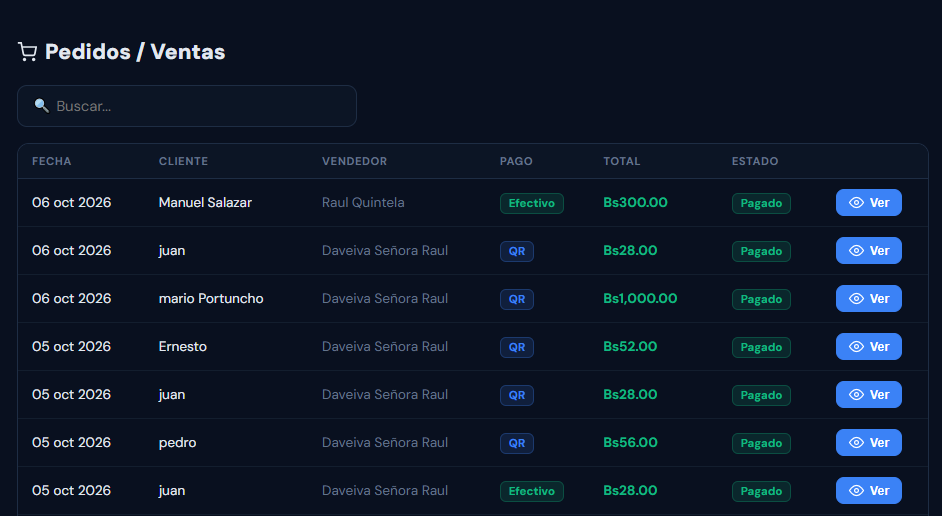Click the date in mario Portuncho's row
Image resolution: width=942 pixels, height=516 pixels.
tap(71, 299)
